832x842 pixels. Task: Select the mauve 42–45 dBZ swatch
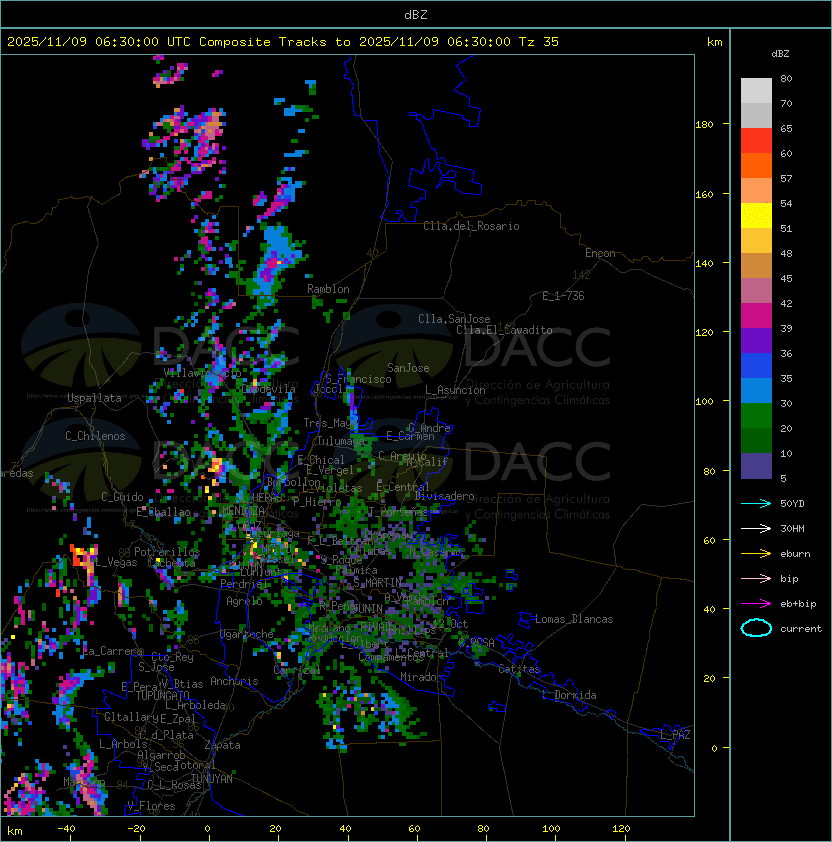[x=756, y=291]
